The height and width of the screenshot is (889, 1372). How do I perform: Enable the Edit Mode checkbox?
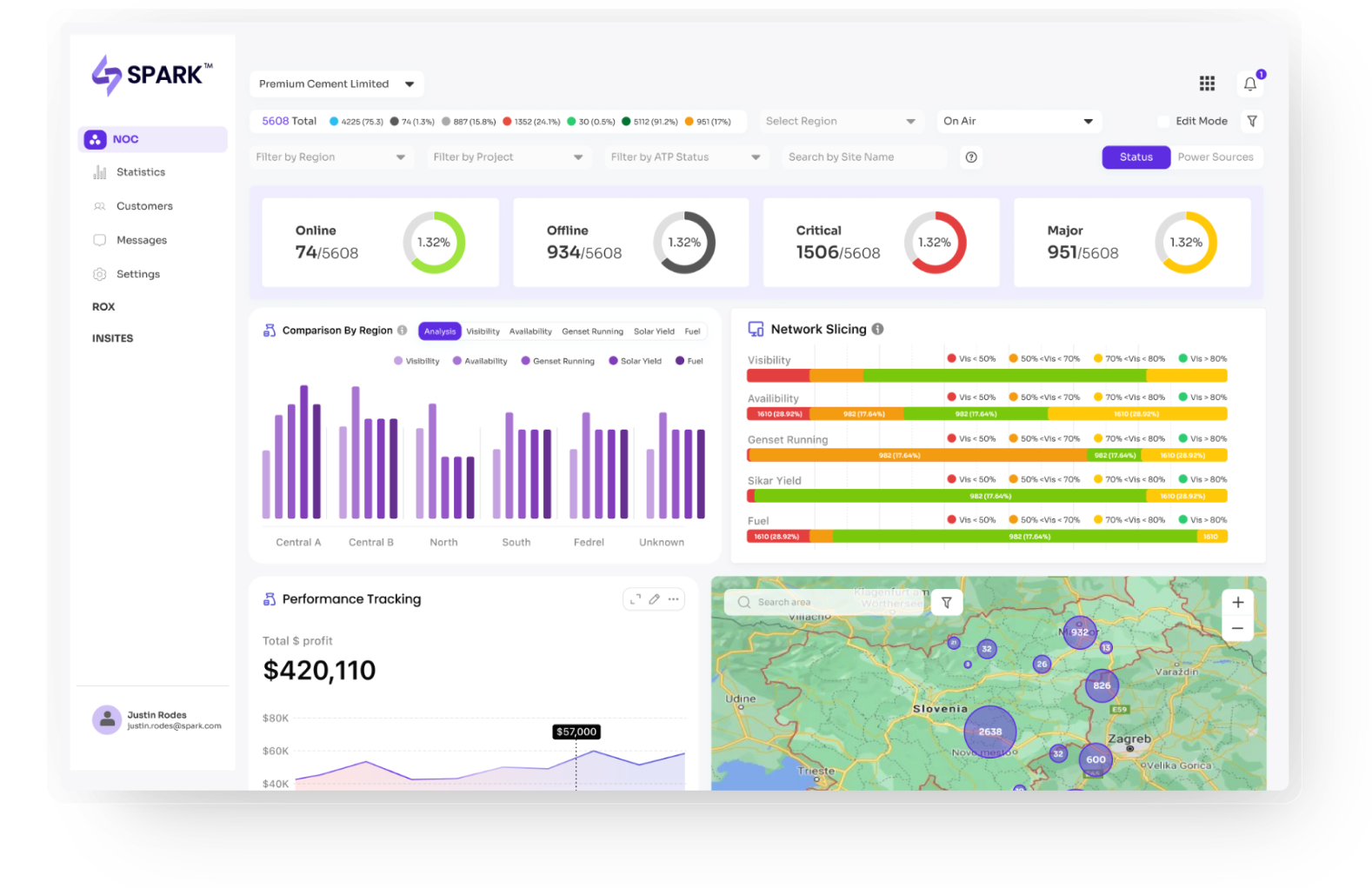1163,122
